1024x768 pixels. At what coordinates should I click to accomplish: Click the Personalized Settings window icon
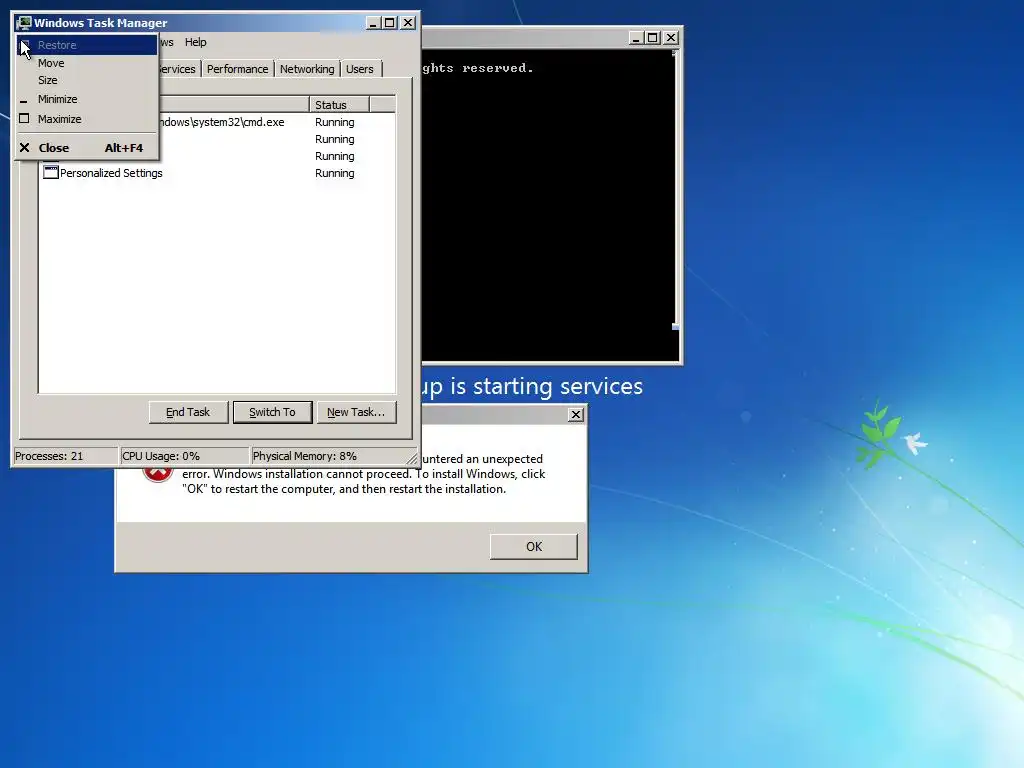tap(50, 172)
